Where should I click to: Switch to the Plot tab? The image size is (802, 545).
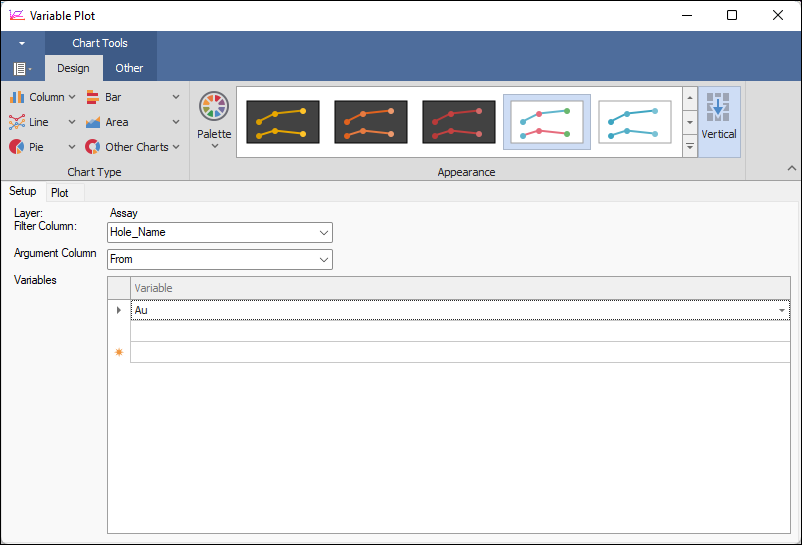pos(60,193)
